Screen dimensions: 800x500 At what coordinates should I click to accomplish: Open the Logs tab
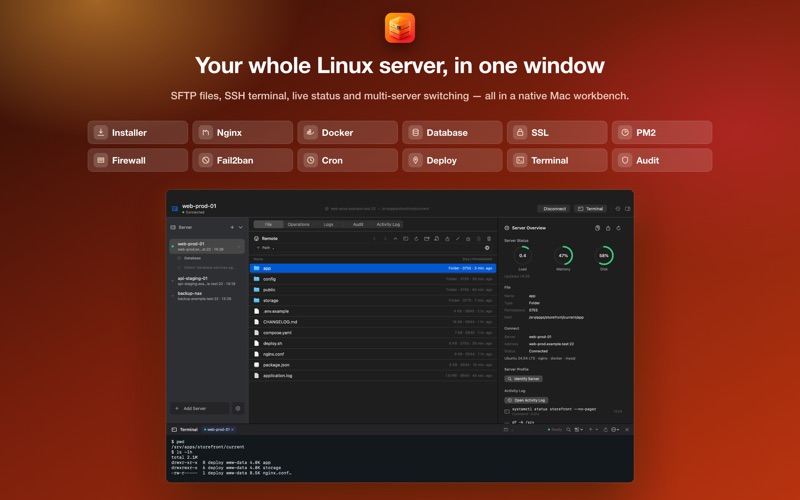[329, 224]
